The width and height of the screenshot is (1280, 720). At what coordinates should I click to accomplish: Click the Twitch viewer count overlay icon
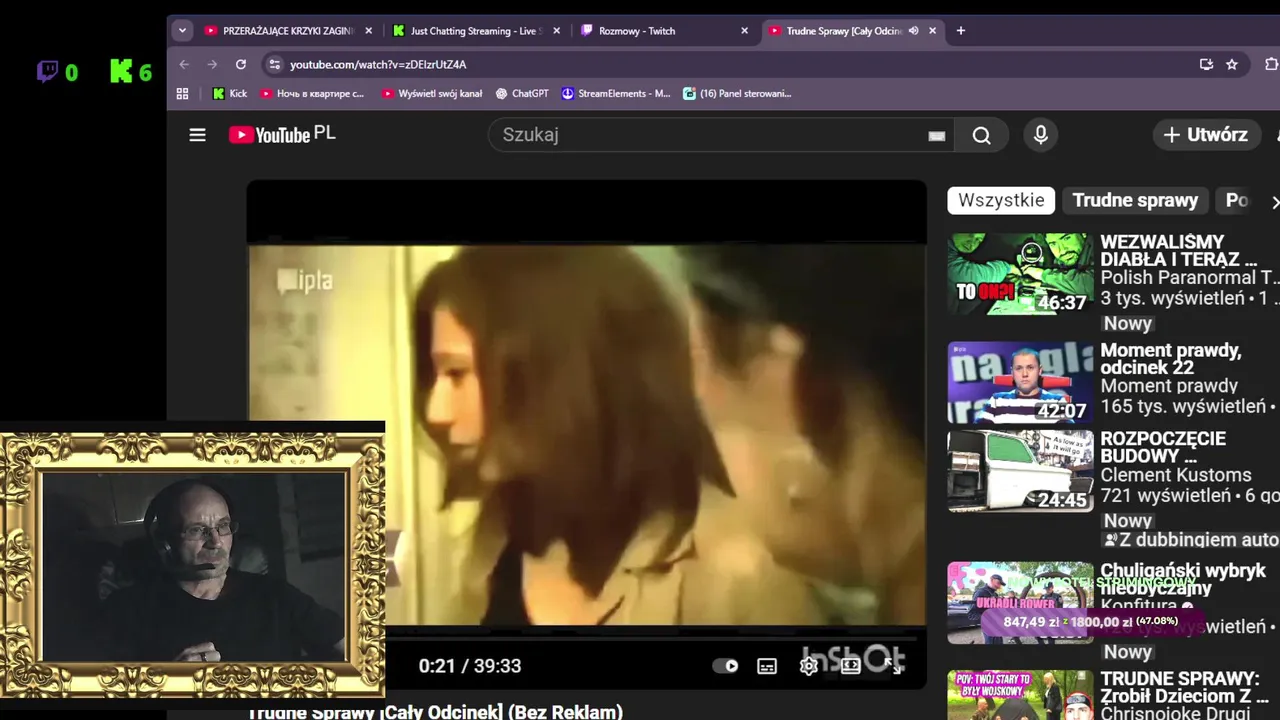(x=47, y=72)
